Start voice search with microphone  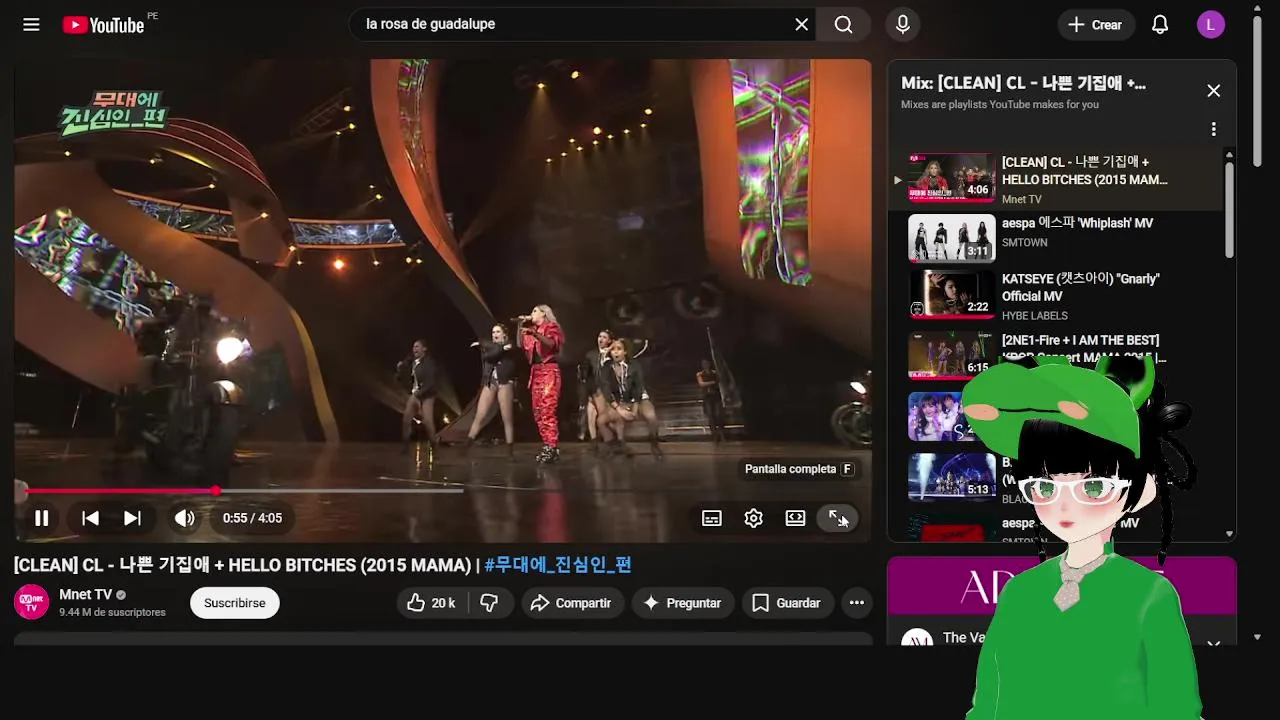pyautogui.click(x=903, y=25)
